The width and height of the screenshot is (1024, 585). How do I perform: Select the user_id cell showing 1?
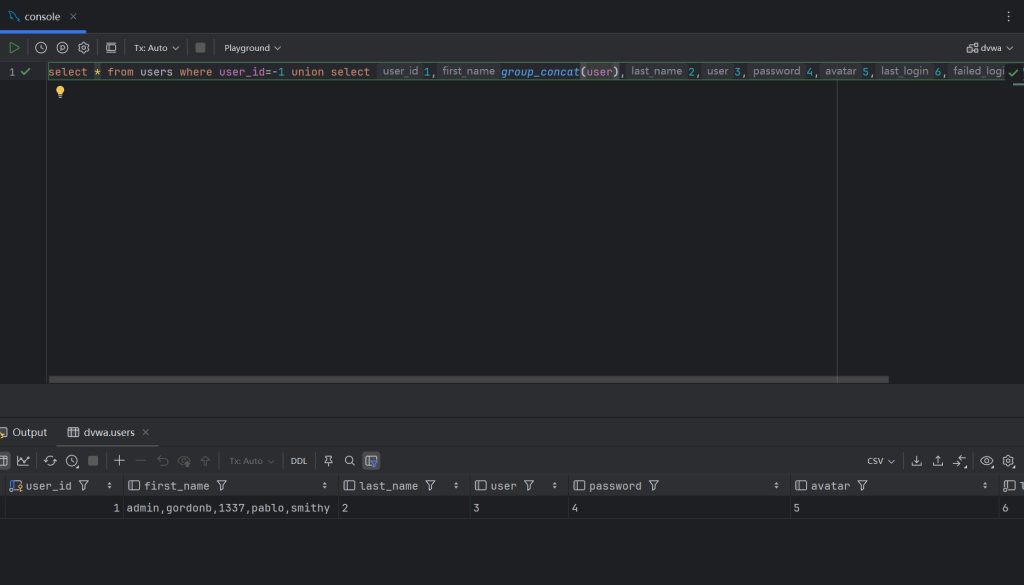point(64,508)
